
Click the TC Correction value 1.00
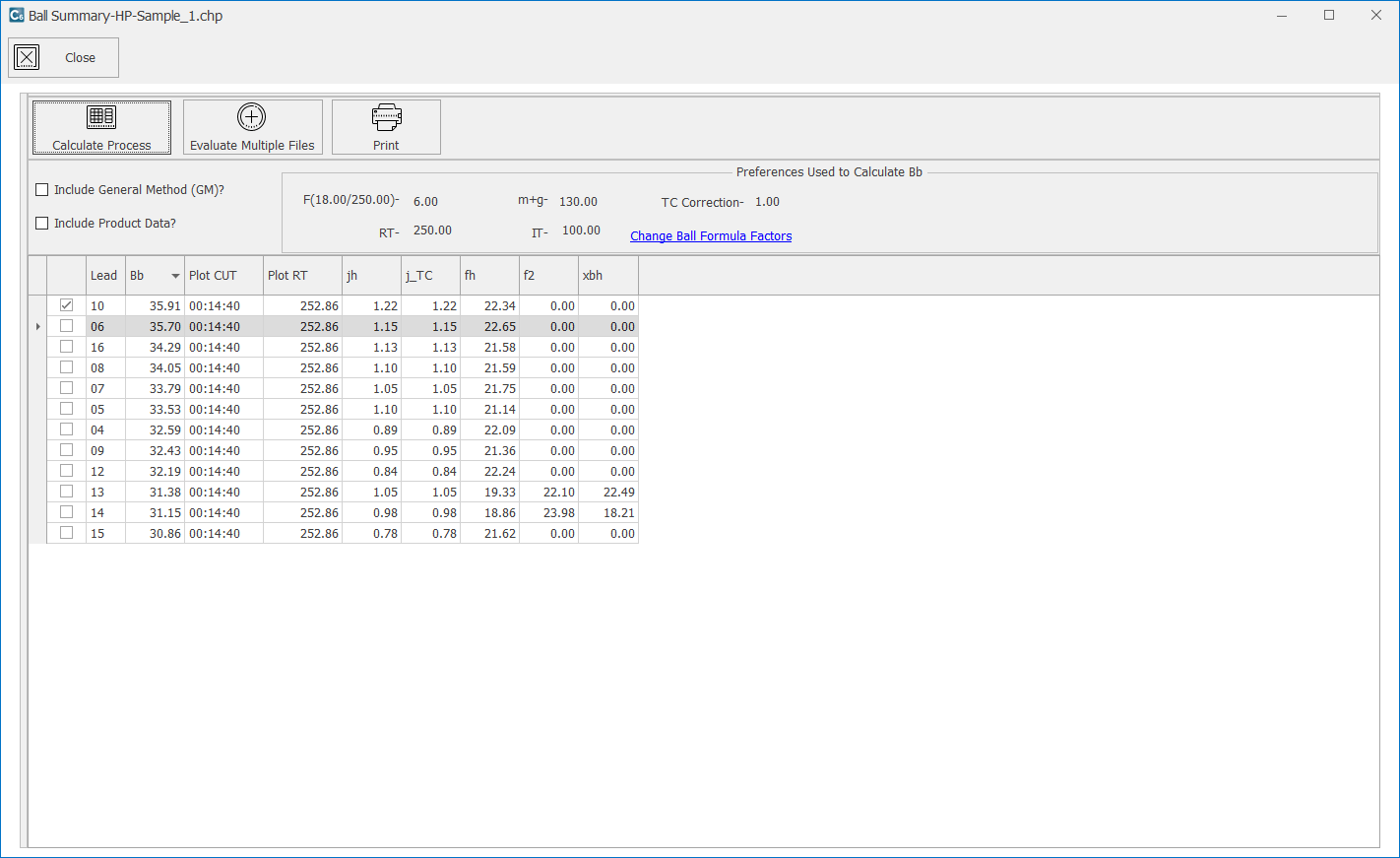click(x=767, y=202)
